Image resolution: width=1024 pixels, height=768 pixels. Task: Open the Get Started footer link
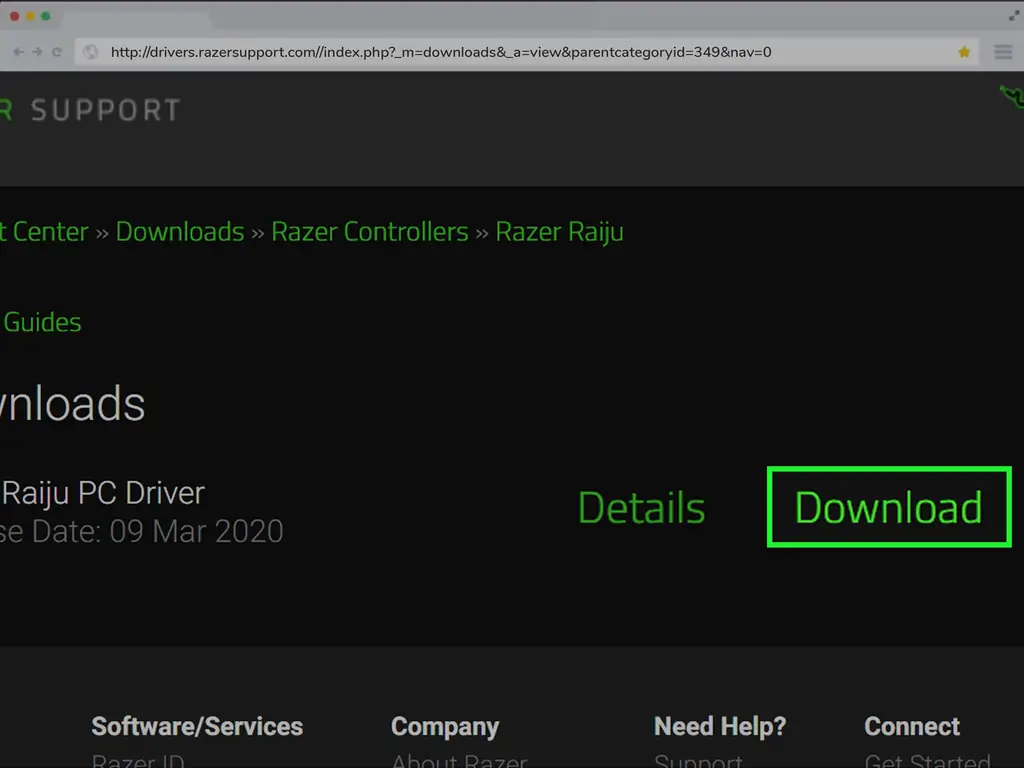coord(927,760)
